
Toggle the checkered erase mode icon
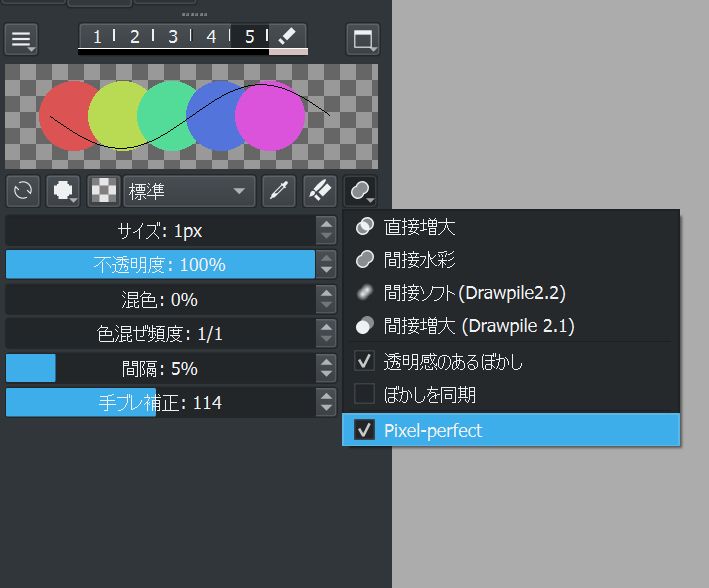104,191
